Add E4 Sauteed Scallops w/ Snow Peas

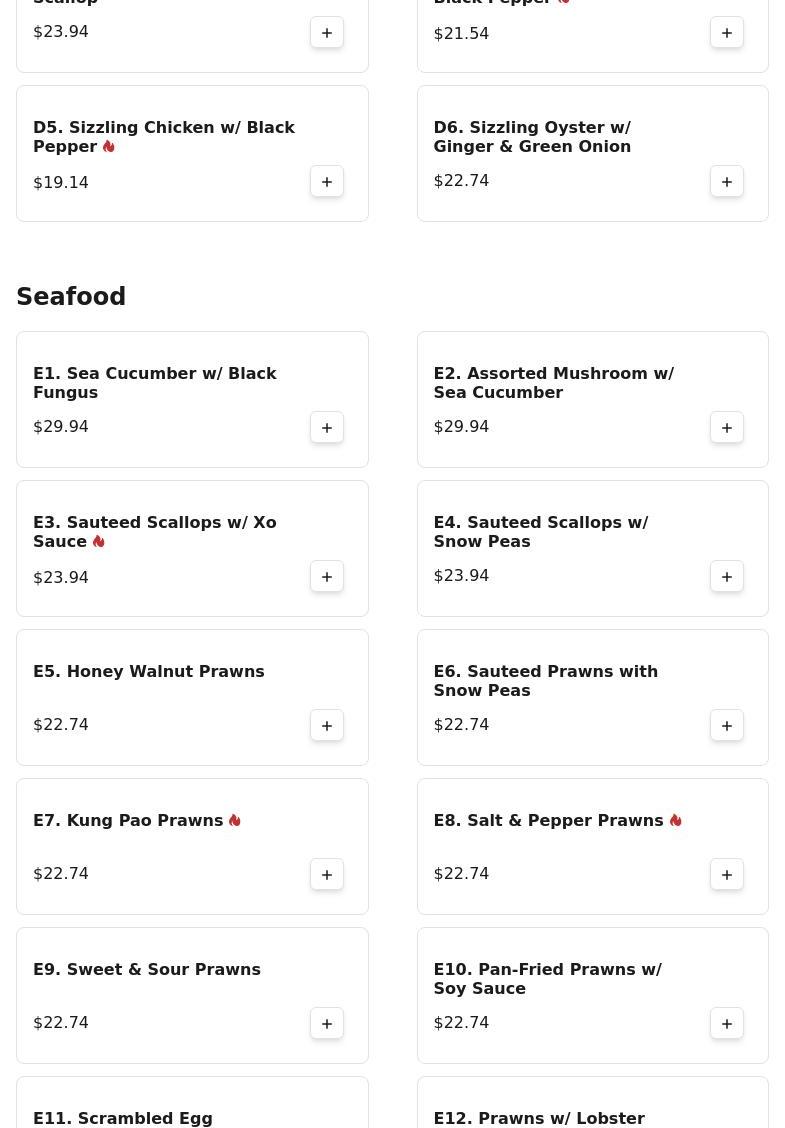(x=727, y=577)
